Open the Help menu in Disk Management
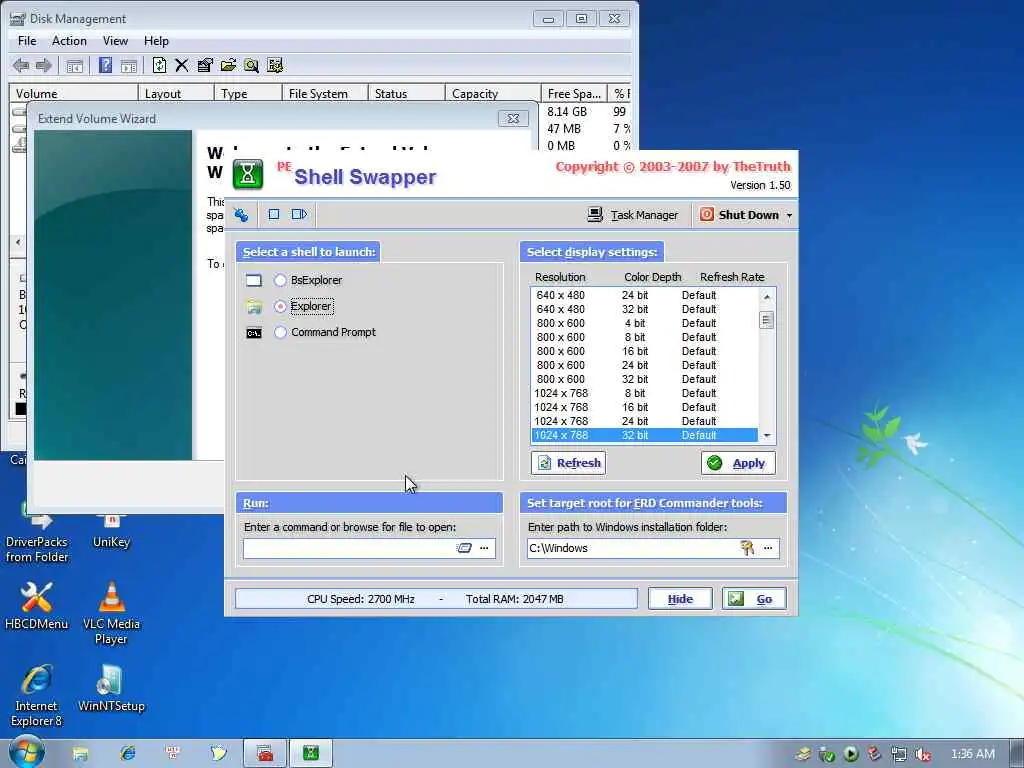 click(156, 40)
